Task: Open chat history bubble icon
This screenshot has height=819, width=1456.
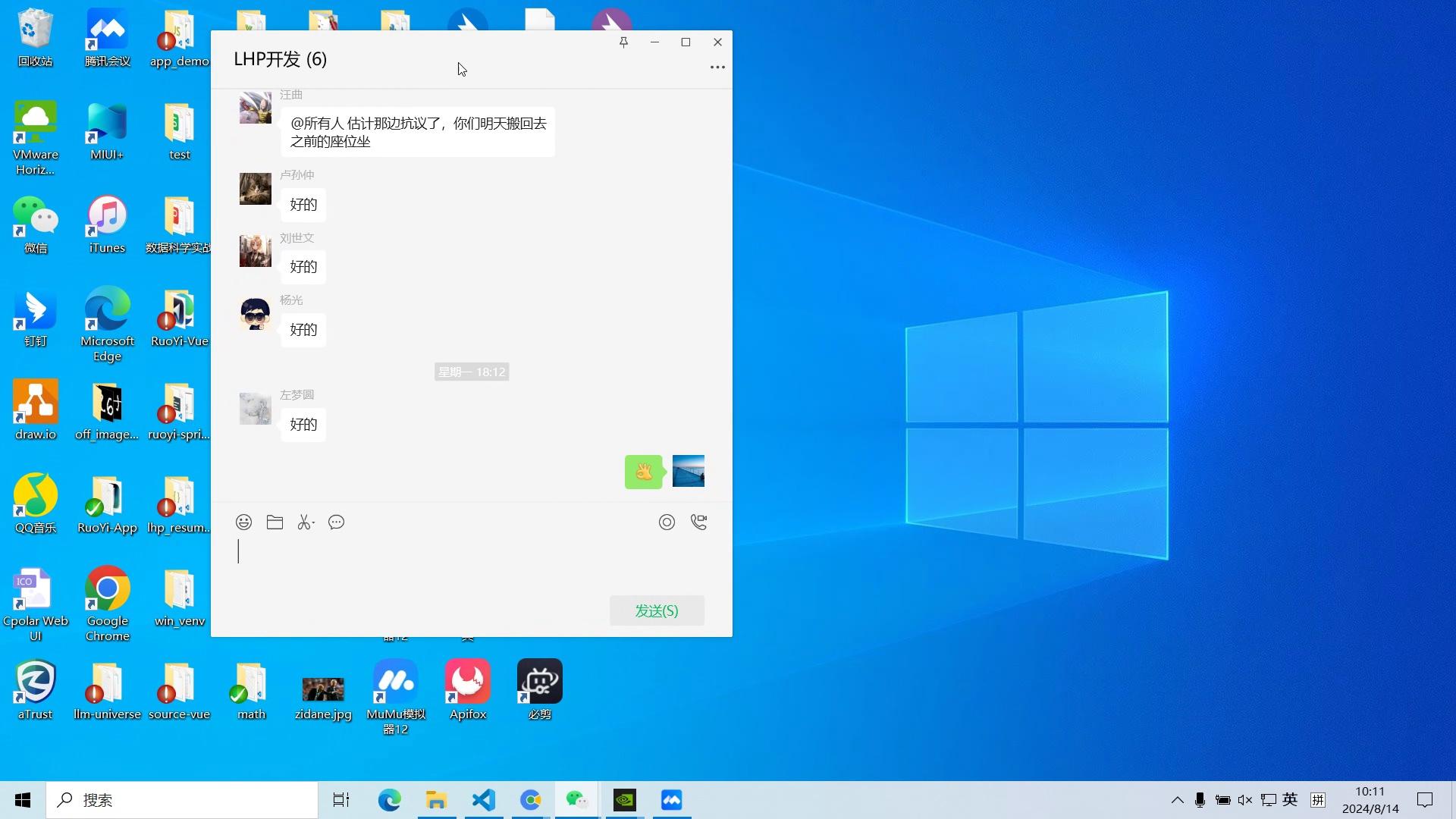Action: (337, 522)
